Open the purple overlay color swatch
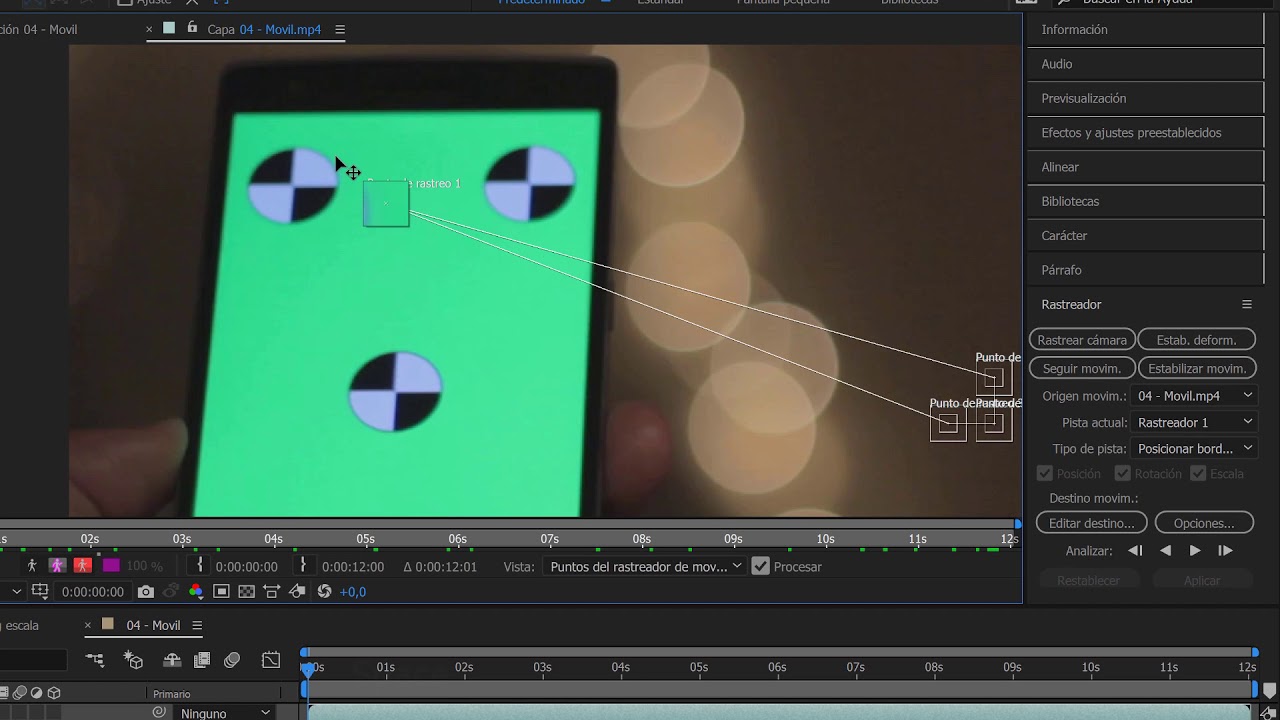The width and height of the screenshot is (1280, 720). (111, 566)
